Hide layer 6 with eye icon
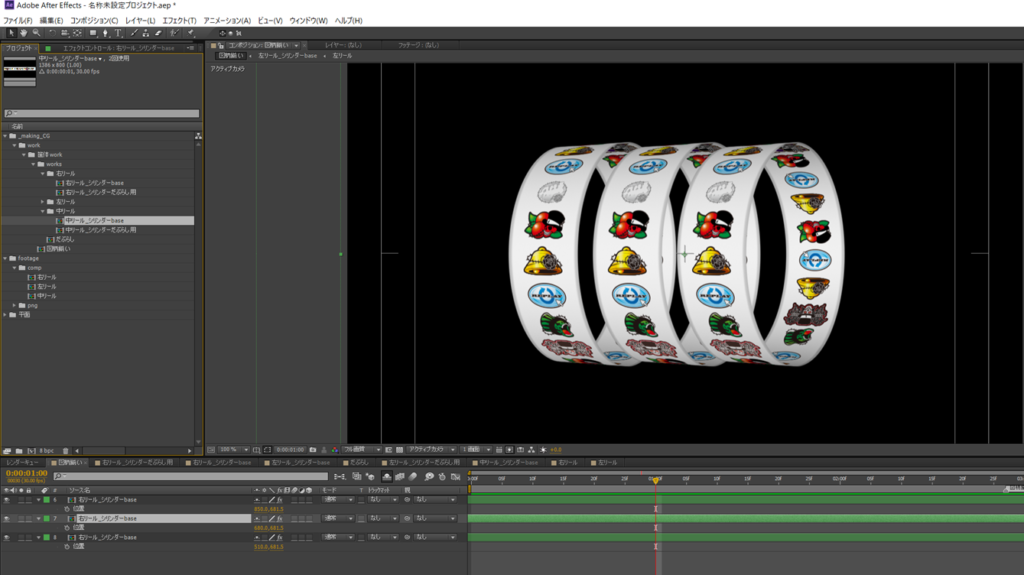The width and height of the screenshot is (1024, 575). point(7,500)
